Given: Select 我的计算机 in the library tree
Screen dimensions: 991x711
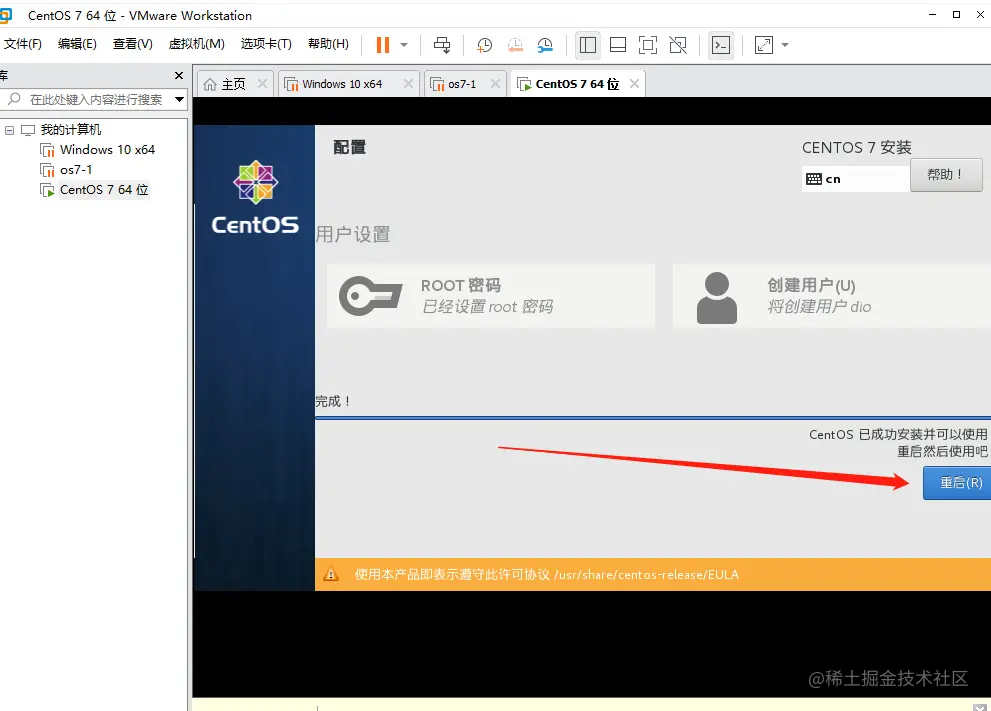Looking at the screenshot, I should [x=71, y=130].
